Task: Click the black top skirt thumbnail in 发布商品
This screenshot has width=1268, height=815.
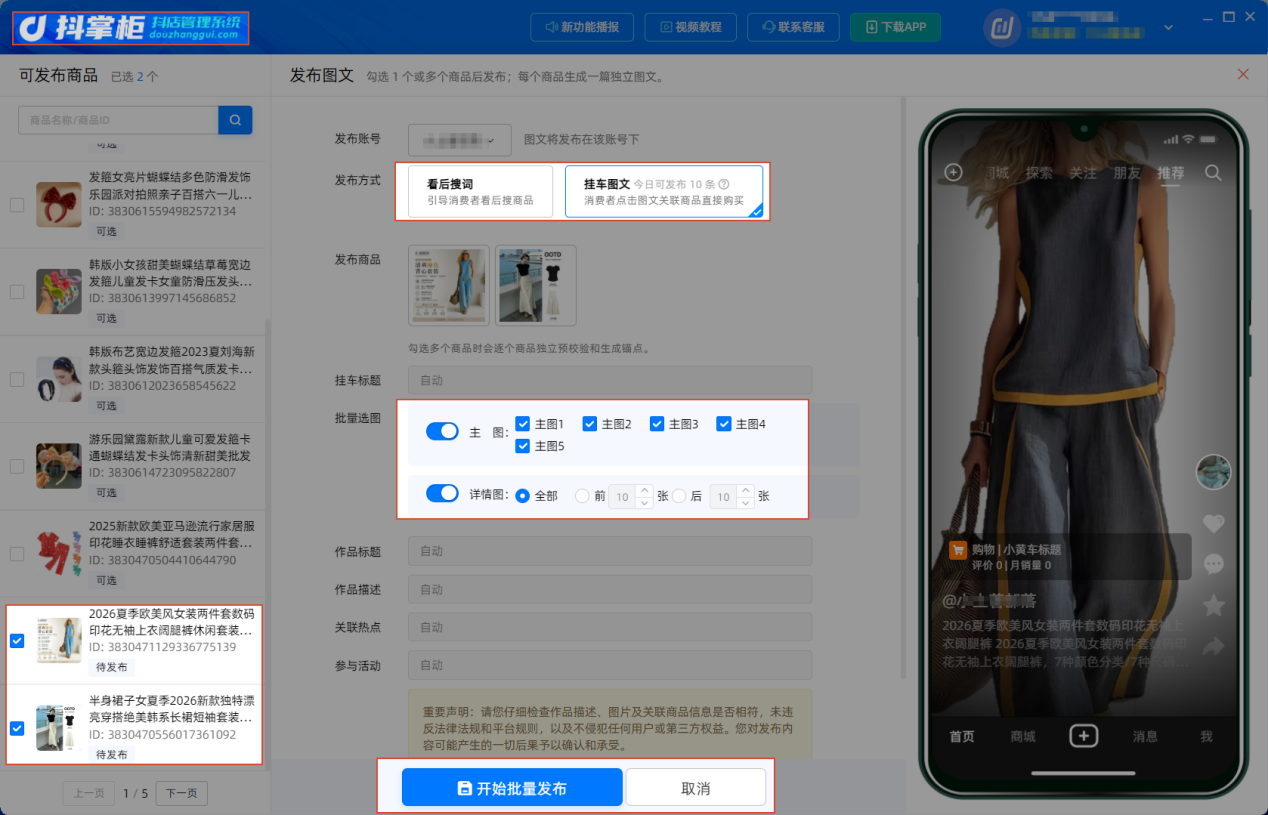Action: click(536, 286)
